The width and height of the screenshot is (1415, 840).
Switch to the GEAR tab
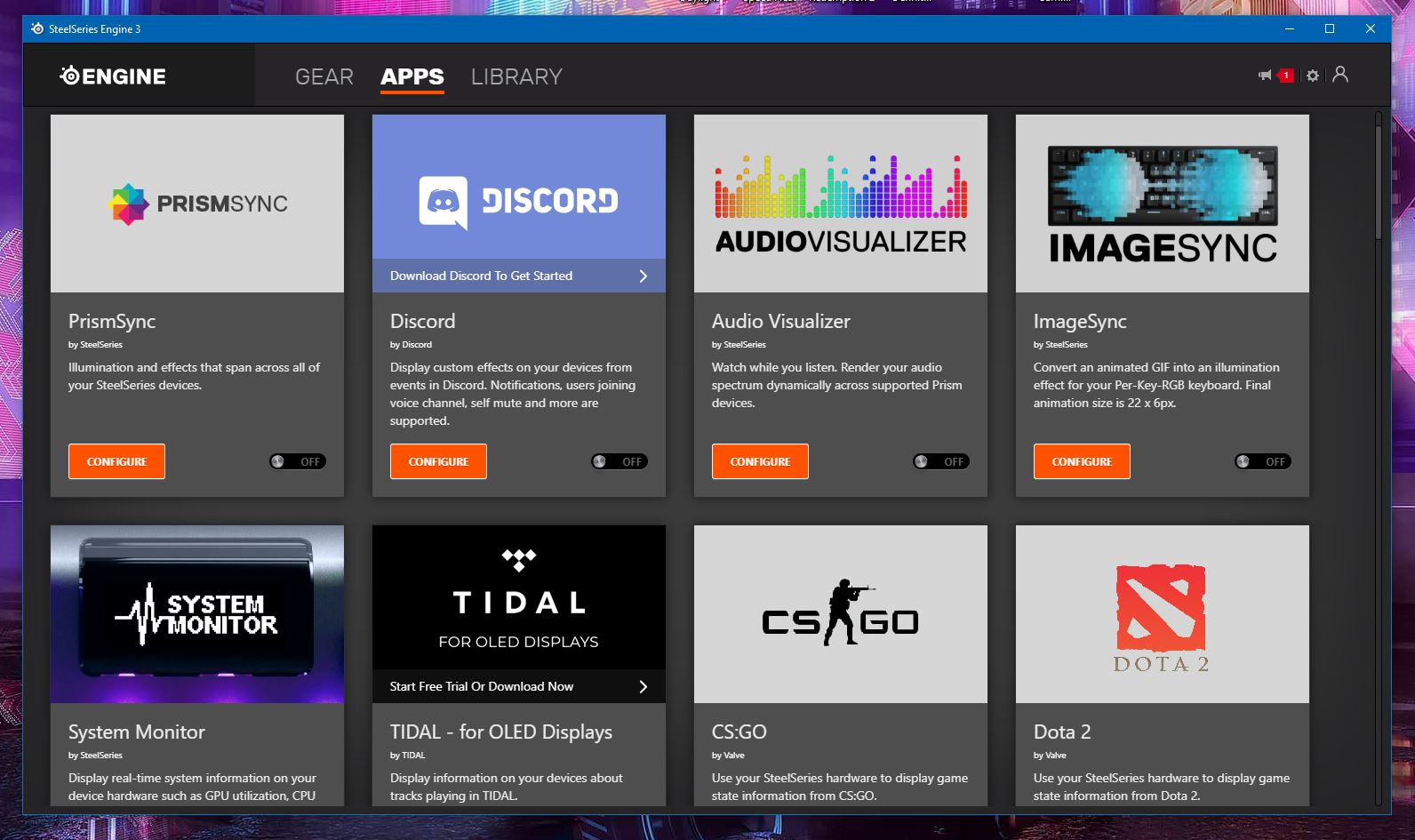(x=324, y=76)
